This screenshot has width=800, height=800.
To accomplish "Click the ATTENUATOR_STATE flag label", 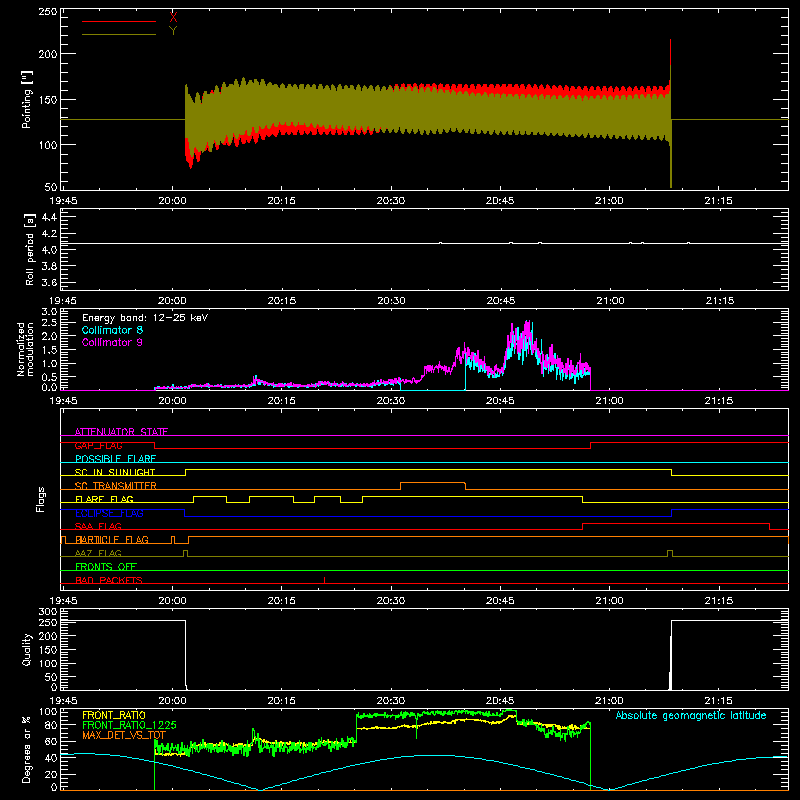I will click(x=121, y=432).
